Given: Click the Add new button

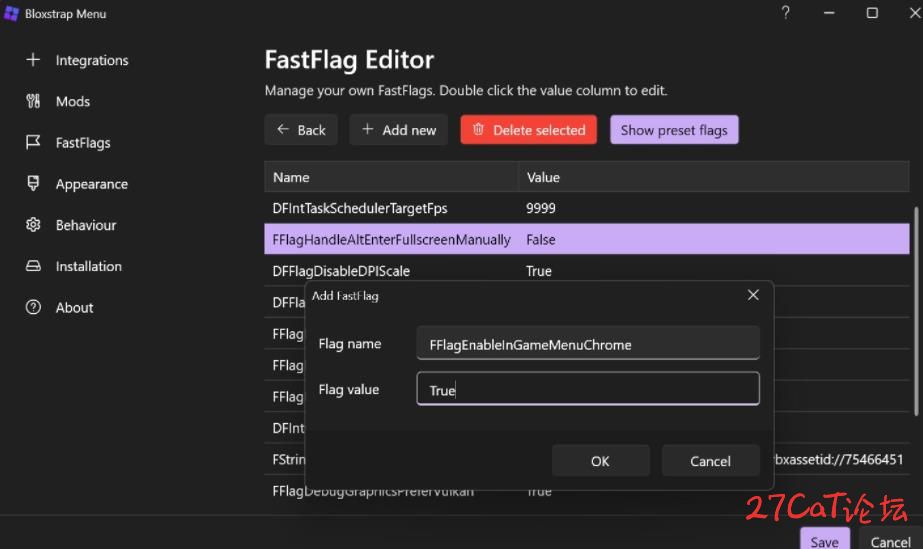Looking at the screenshot, I should (399, 129).
